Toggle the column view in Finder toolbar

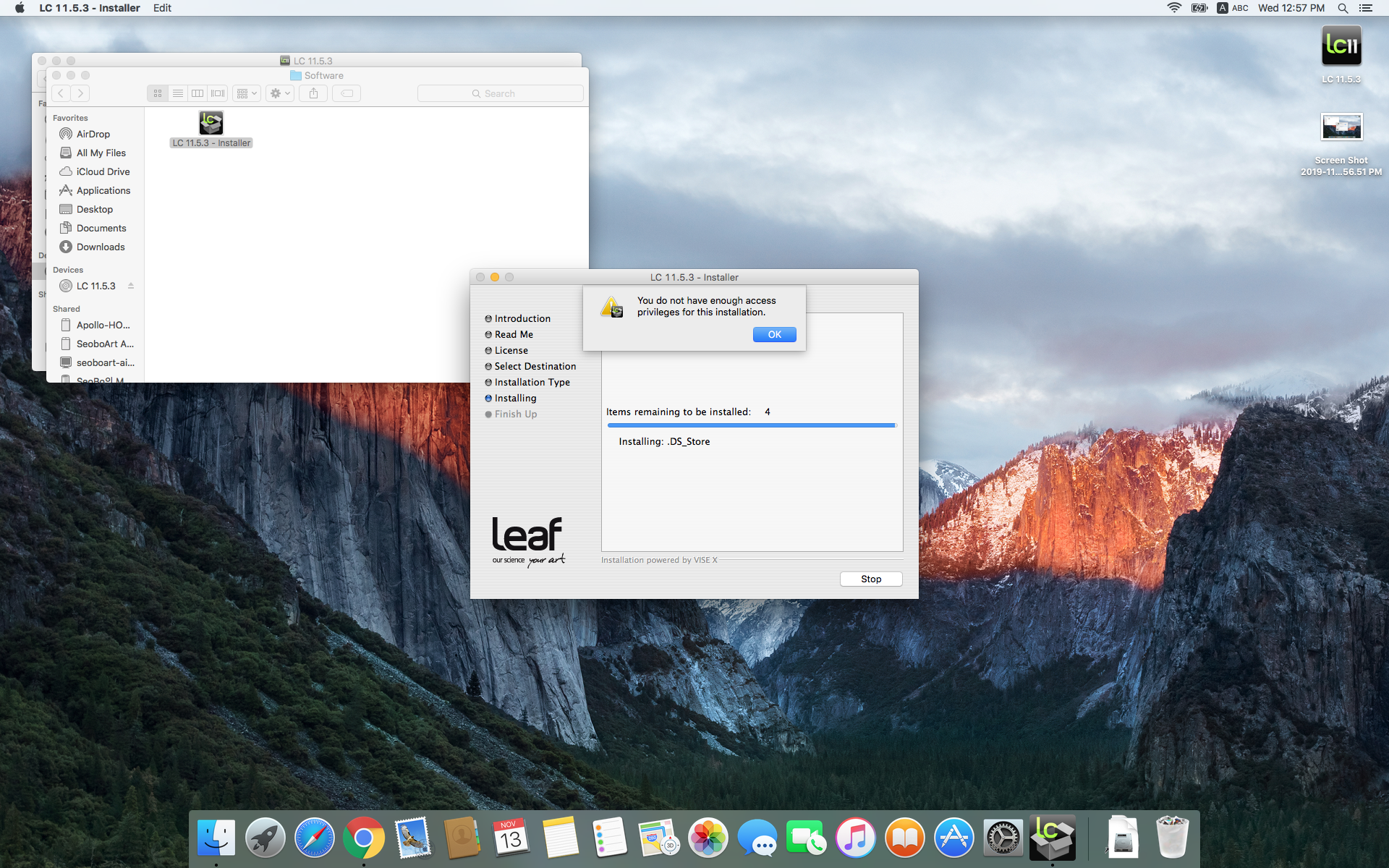(196, 93)
